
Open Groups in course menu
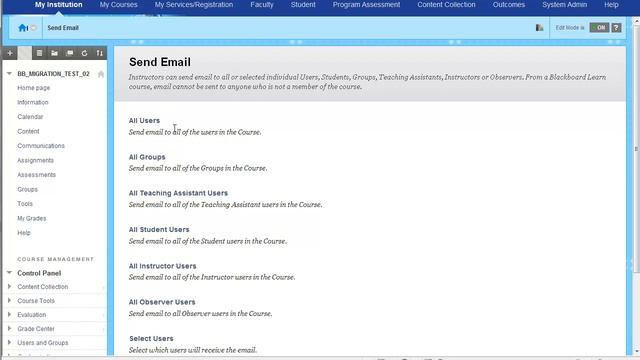coord(27,189)
